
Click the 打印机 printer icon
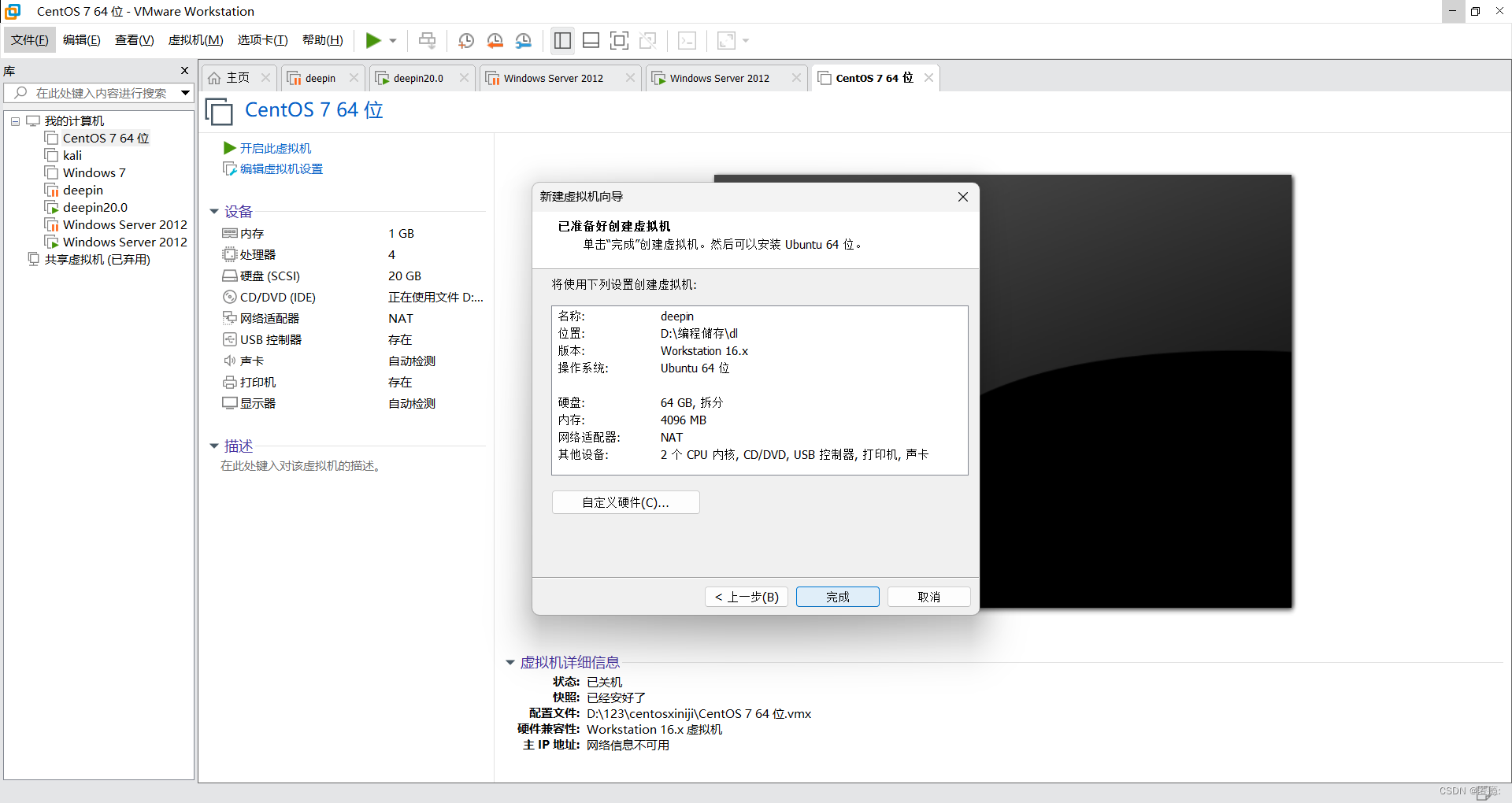click(230, 382)
